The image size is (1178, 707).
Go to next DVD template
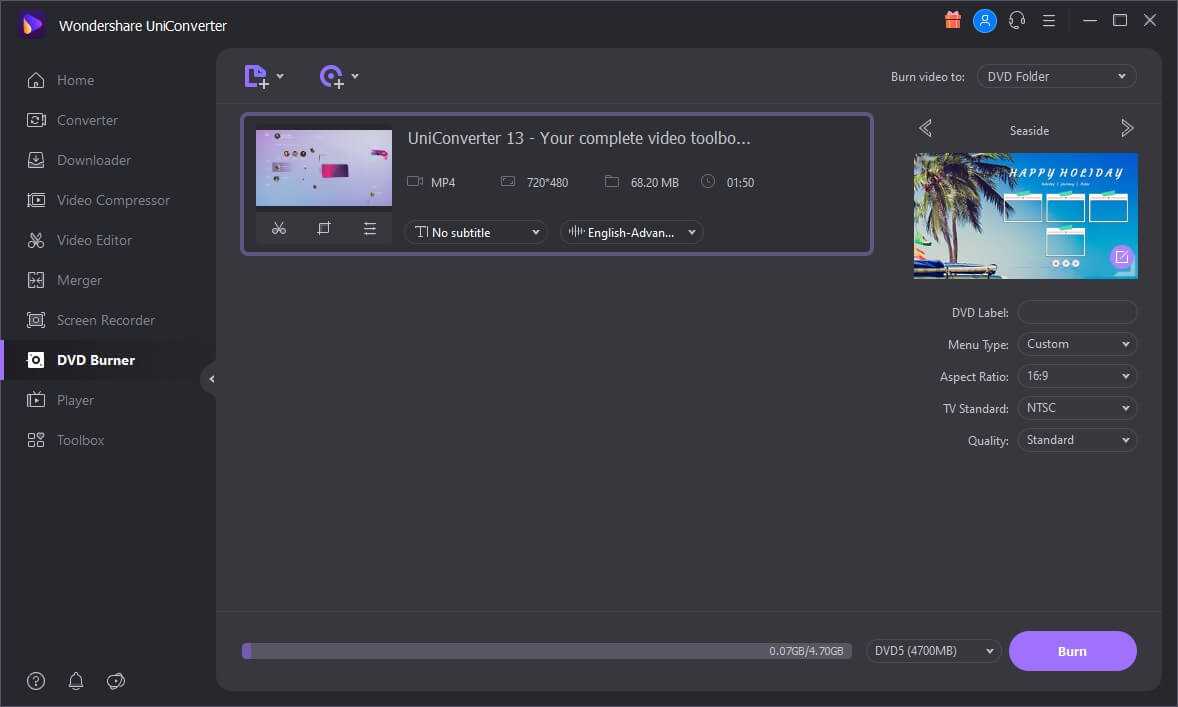pyautogui.click(x=1127, y=128)
